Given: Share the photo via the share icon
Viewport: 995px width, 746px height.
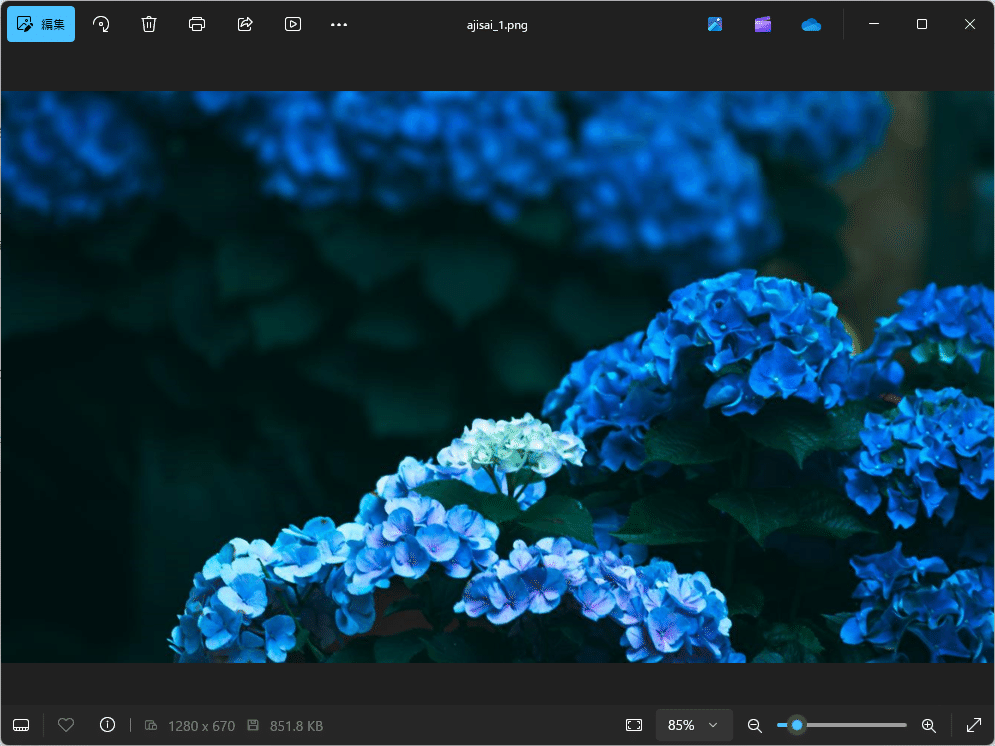Looking at the screenshot, I should click(245, 24).
